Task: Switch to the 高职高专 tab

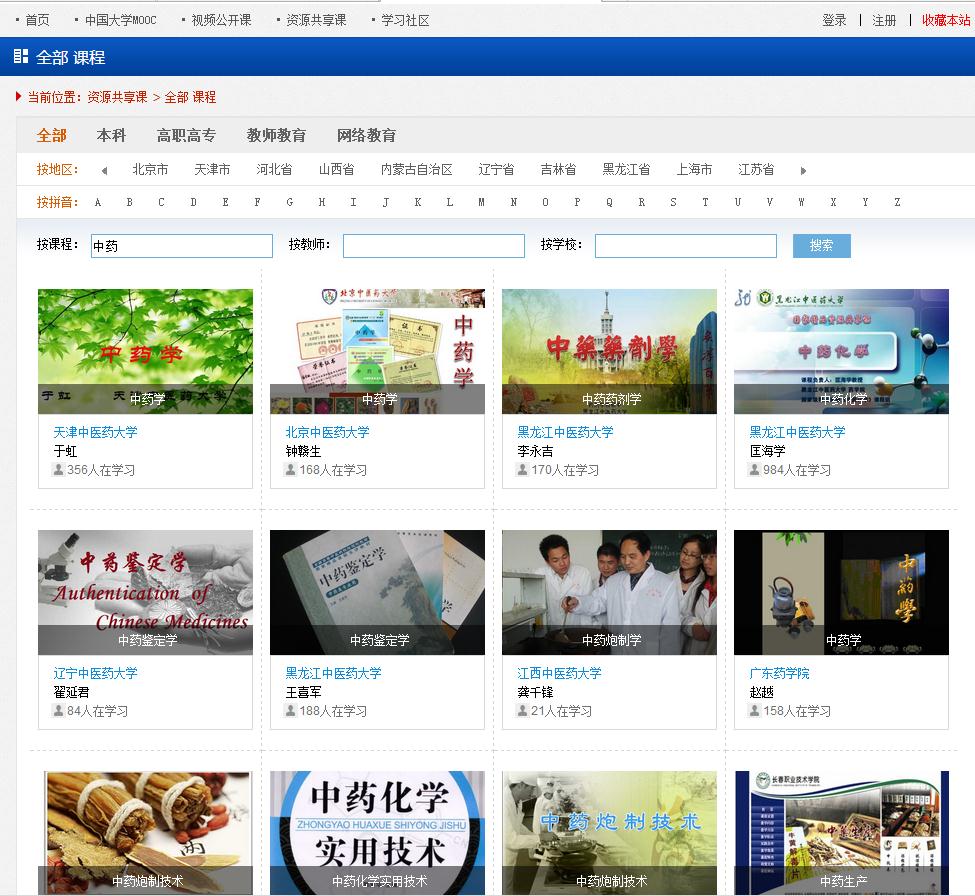Action: point(186,135)
